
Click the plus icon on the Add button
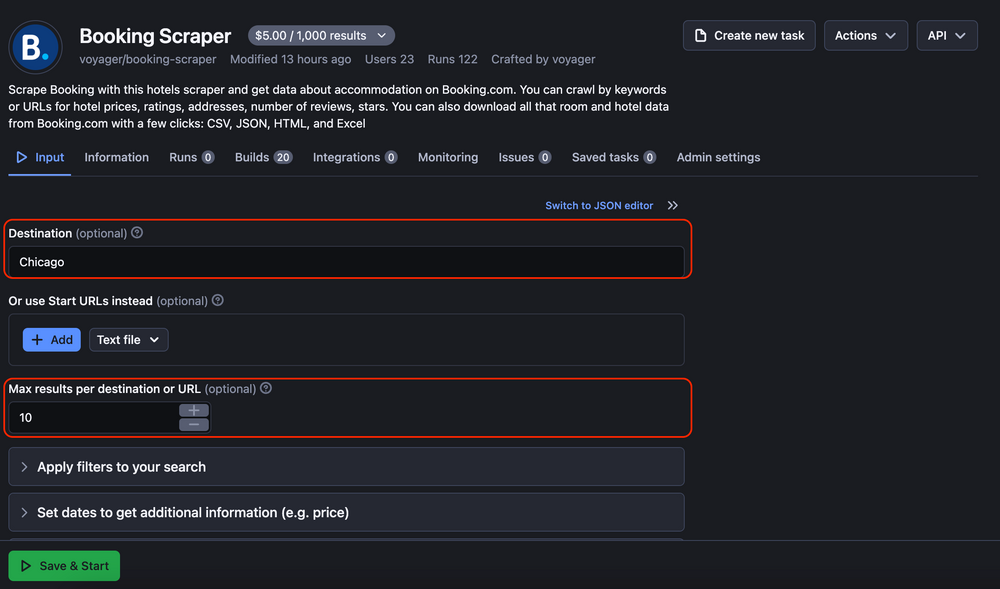pyautogui.click(x=35, y=339)
